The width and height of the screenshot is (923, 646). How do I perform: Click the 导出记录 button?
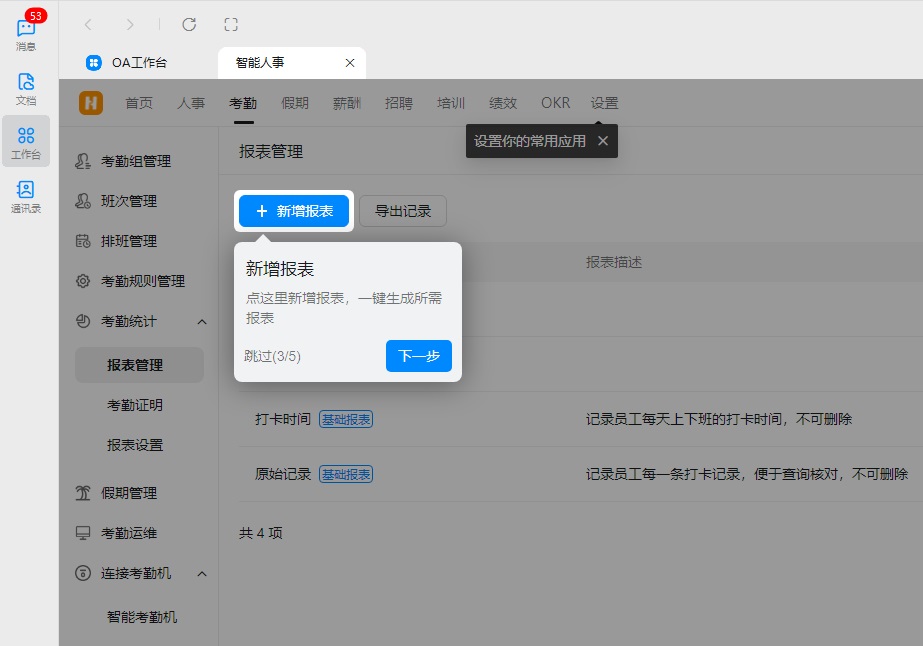(x=403, y=211)
